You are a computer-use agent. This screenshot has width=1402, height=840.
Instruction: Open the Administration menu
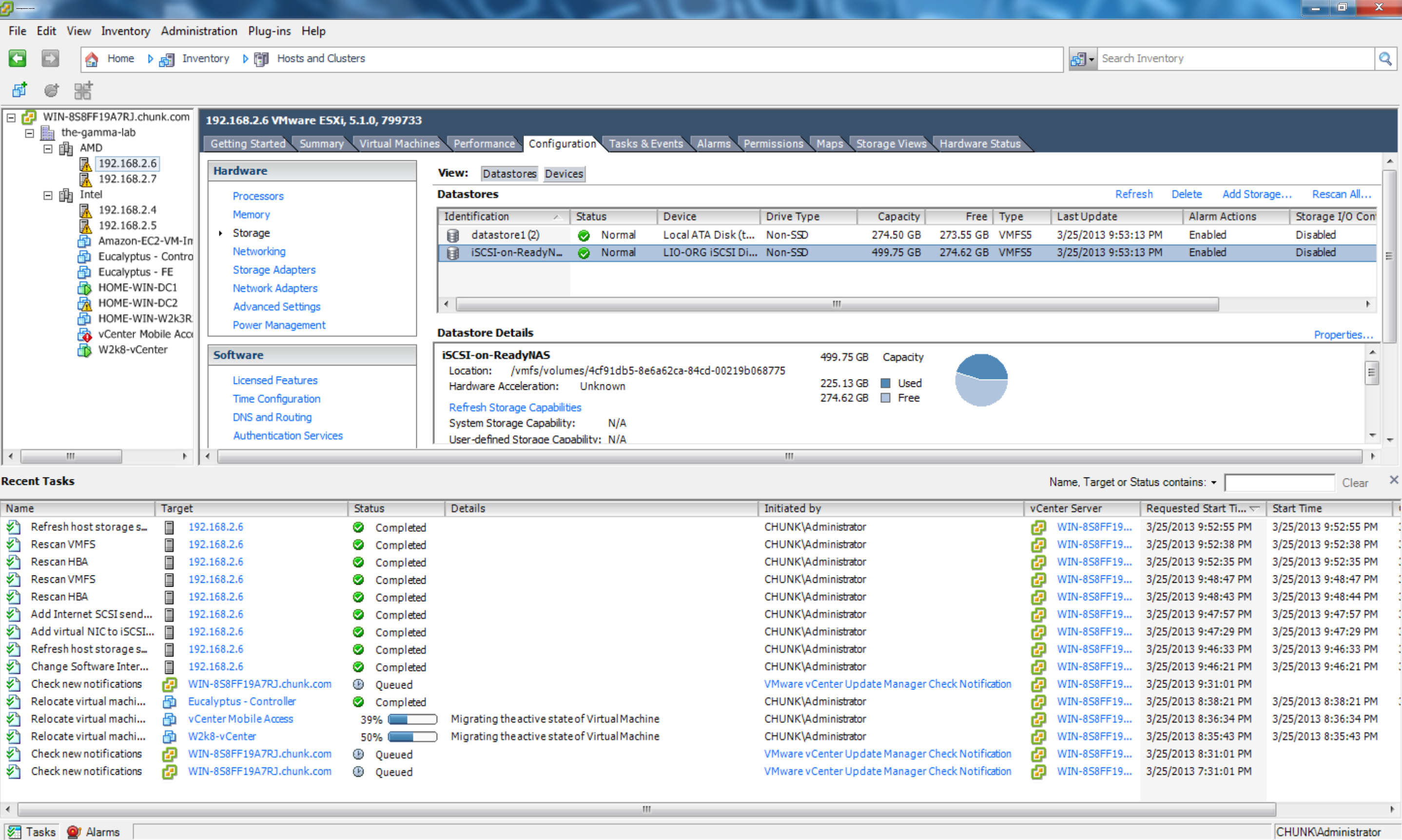coord(199,31)
